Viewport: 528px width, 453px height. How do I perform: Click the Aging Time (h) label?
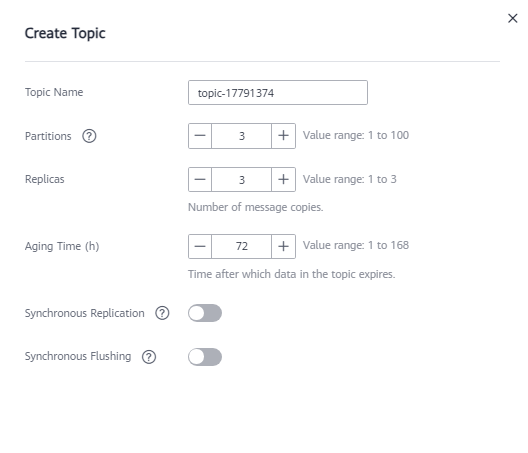(62, 246)
